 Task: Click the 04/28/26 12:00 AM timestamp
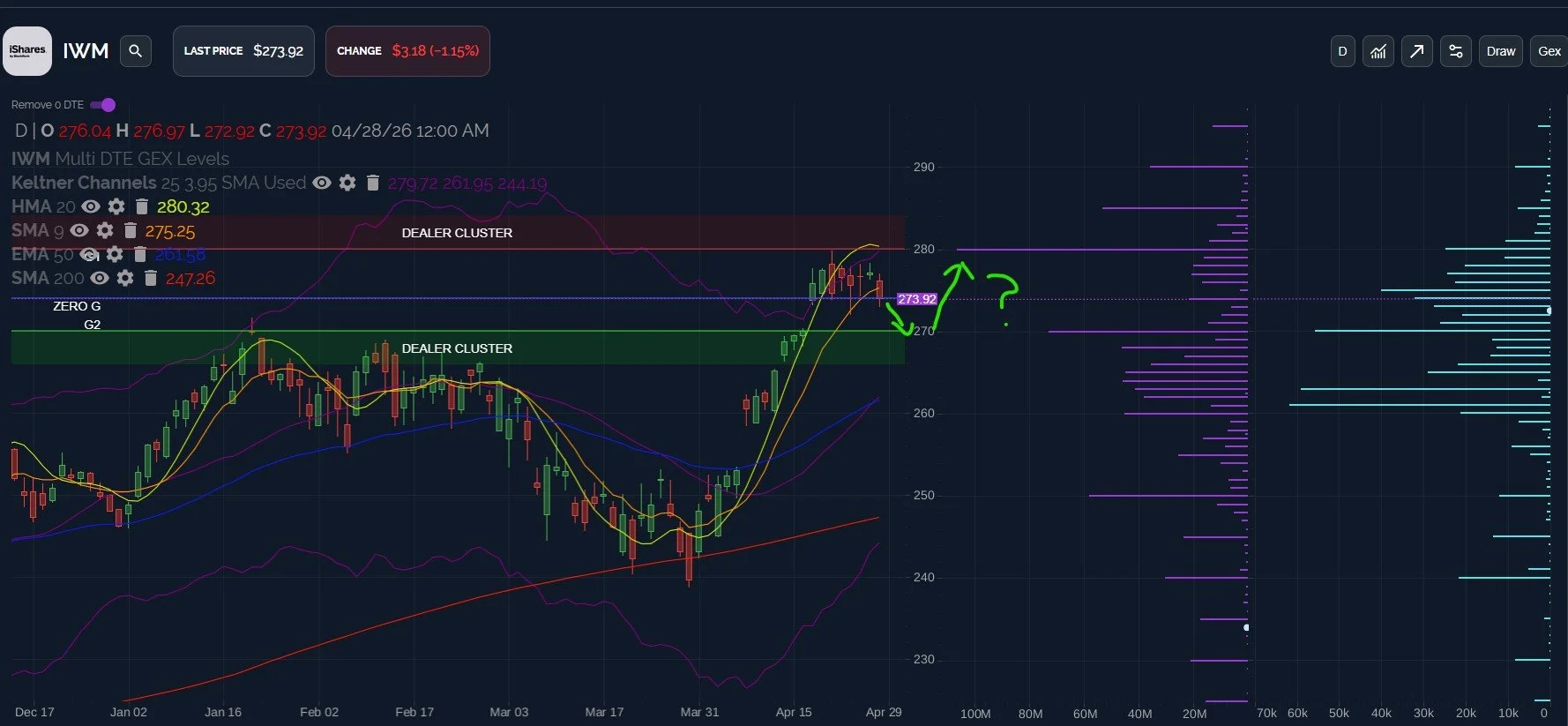410,131
